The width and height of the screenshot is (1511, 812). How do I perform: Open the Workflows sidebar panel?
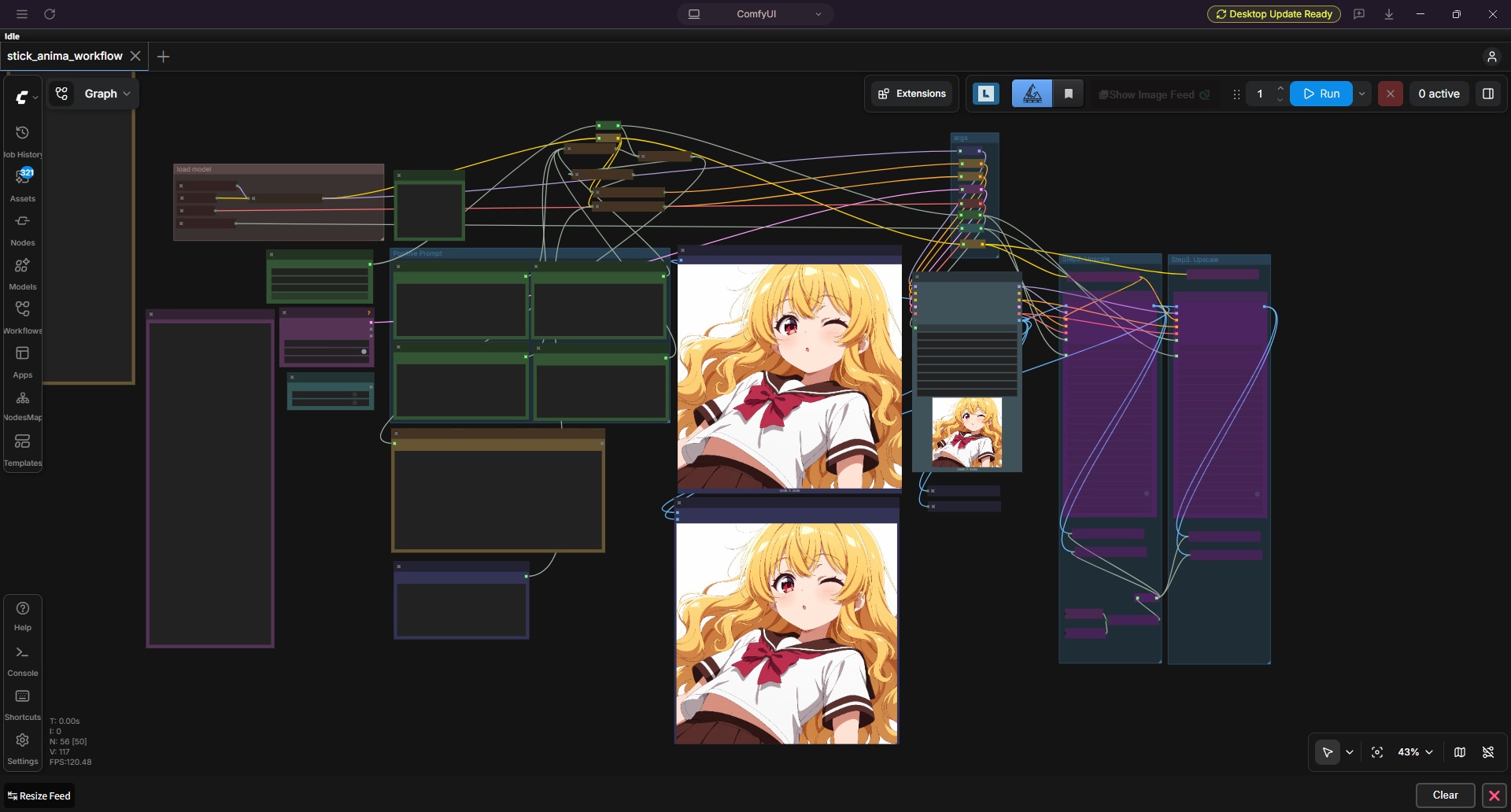pos(23,316)
